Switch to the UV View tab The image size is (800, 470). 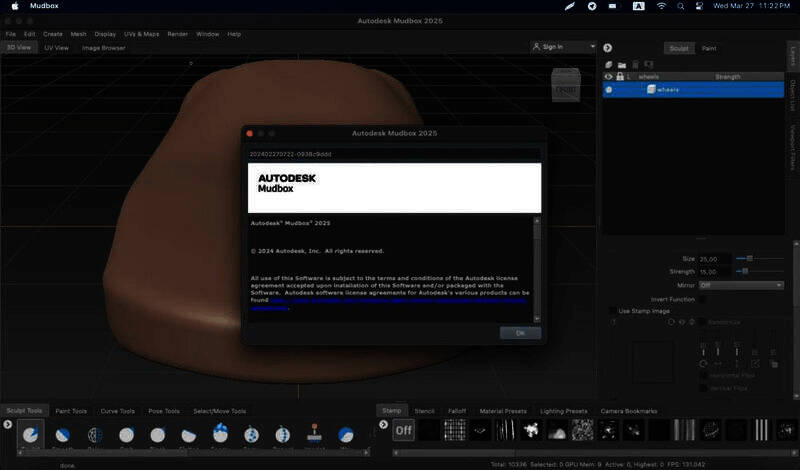point(56,47)
